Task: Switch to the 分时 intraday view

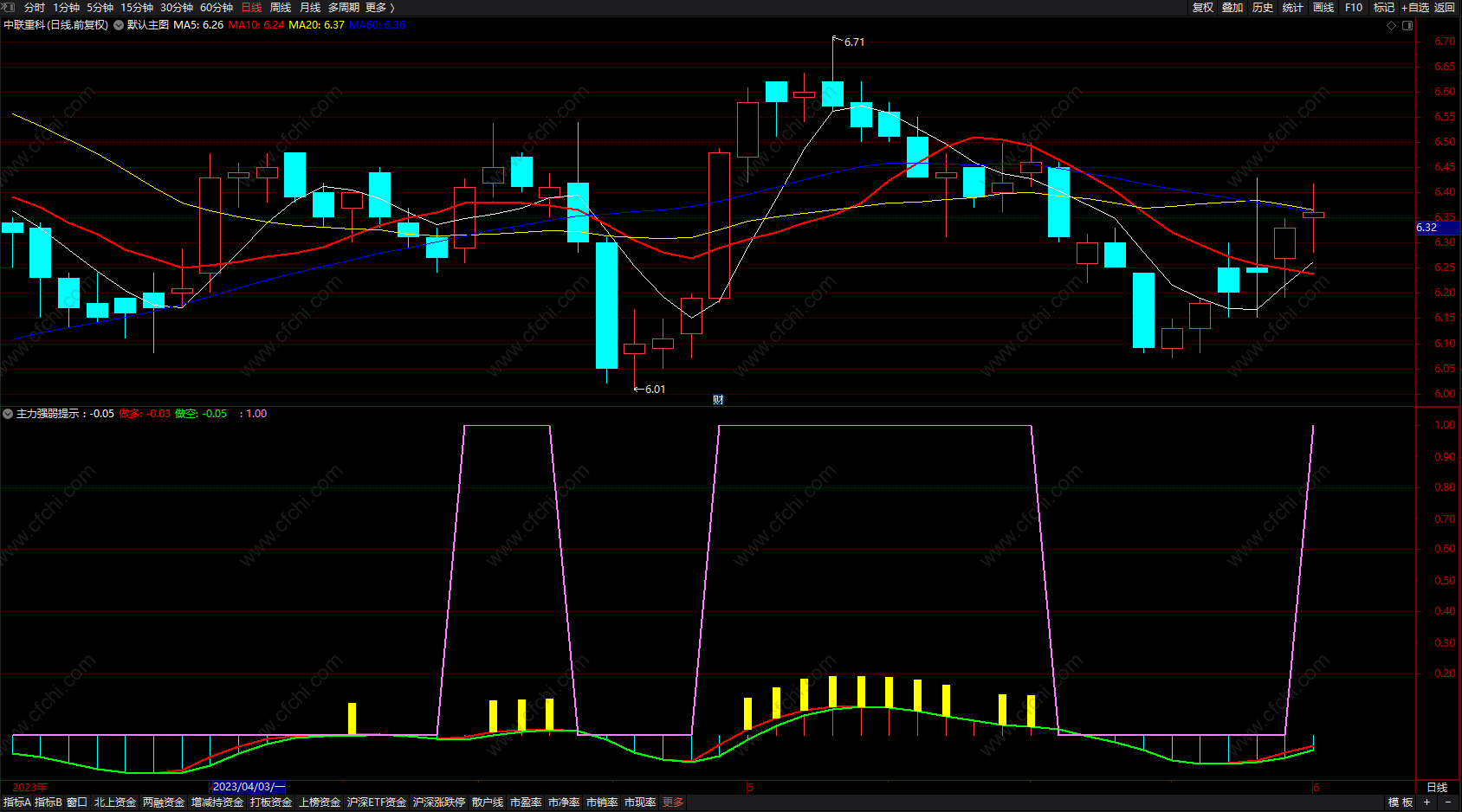Action: tap(35, 7)
